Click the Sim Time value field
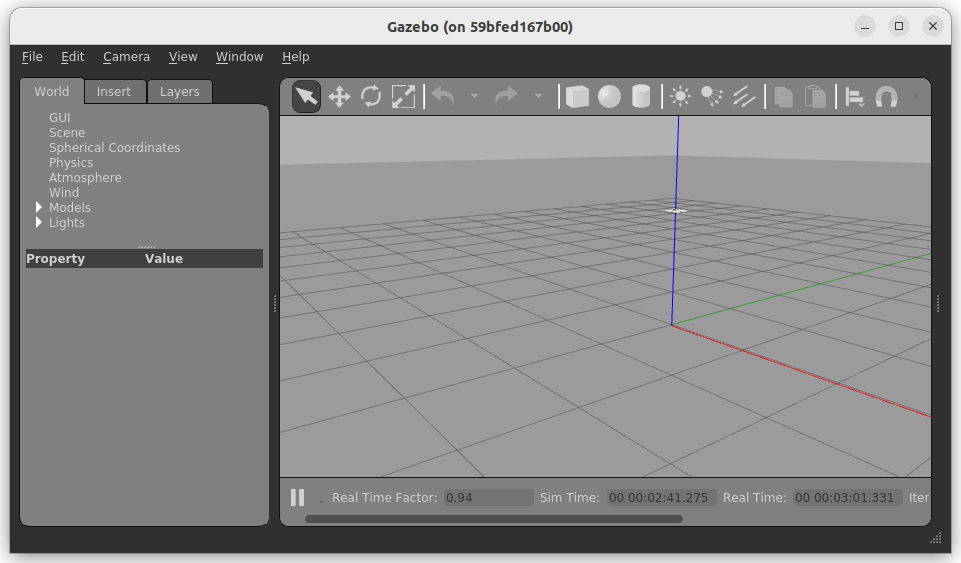Screen dimensions: 961x563 661,497
